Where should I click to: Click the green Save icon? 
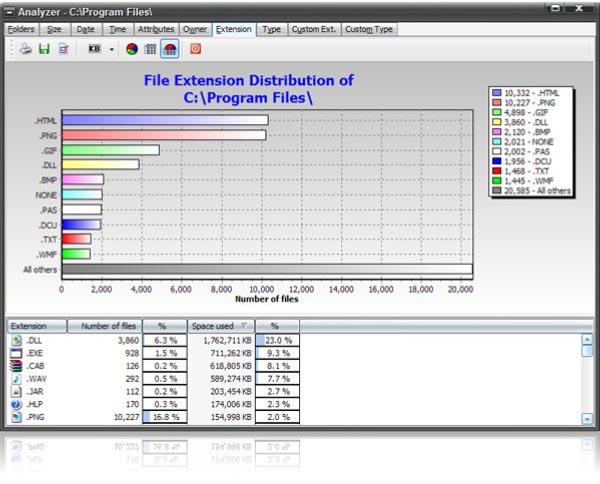(x=42, y=48)
